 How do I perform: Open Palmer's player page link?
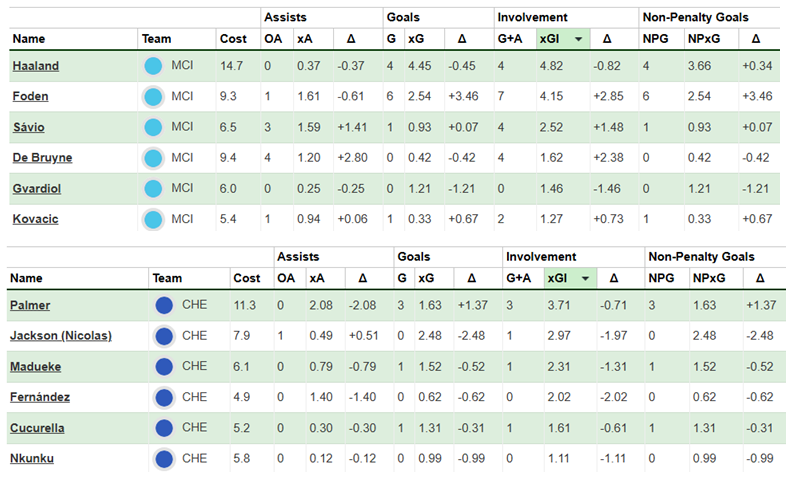31,306
